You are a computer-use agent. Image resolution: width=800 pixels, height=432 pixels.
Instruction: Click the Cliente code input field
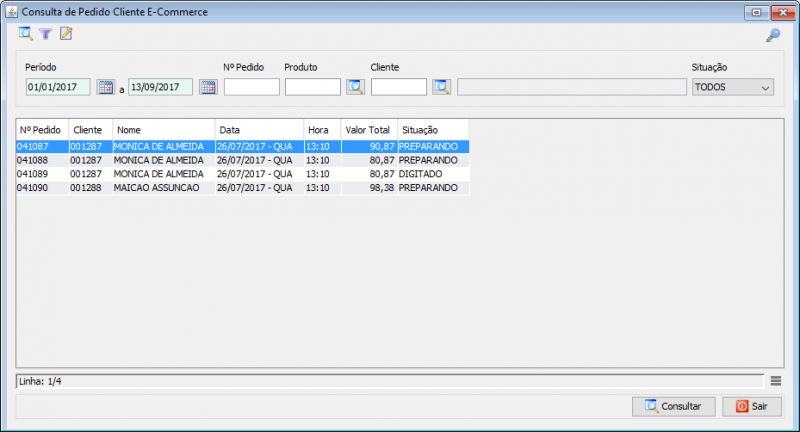pyautogui.click(x=398, y=87)
